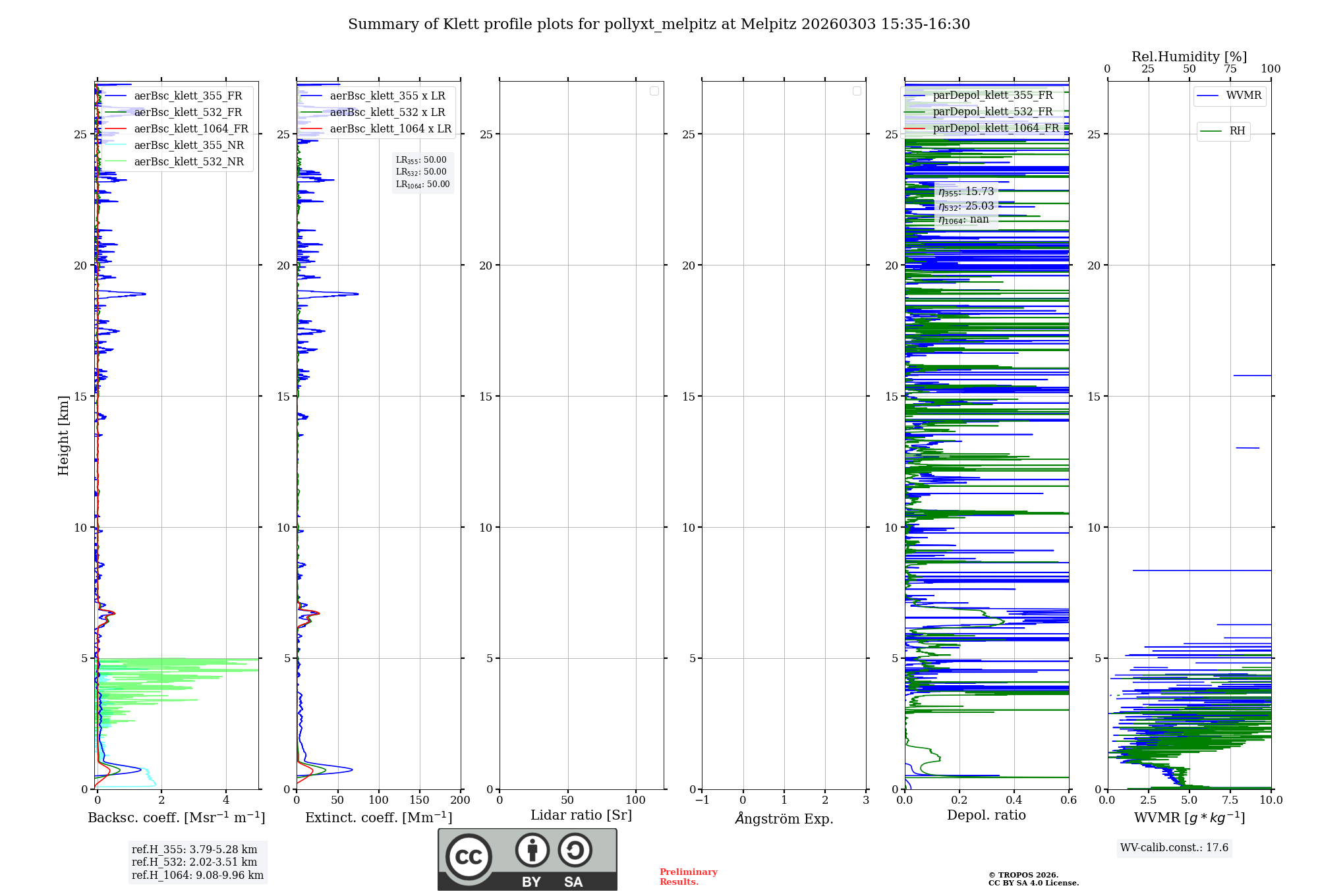This screenshot has height=896, width=1318.
Task: Click the LR355 lidar ratio value box
Action: click(422, 160)
